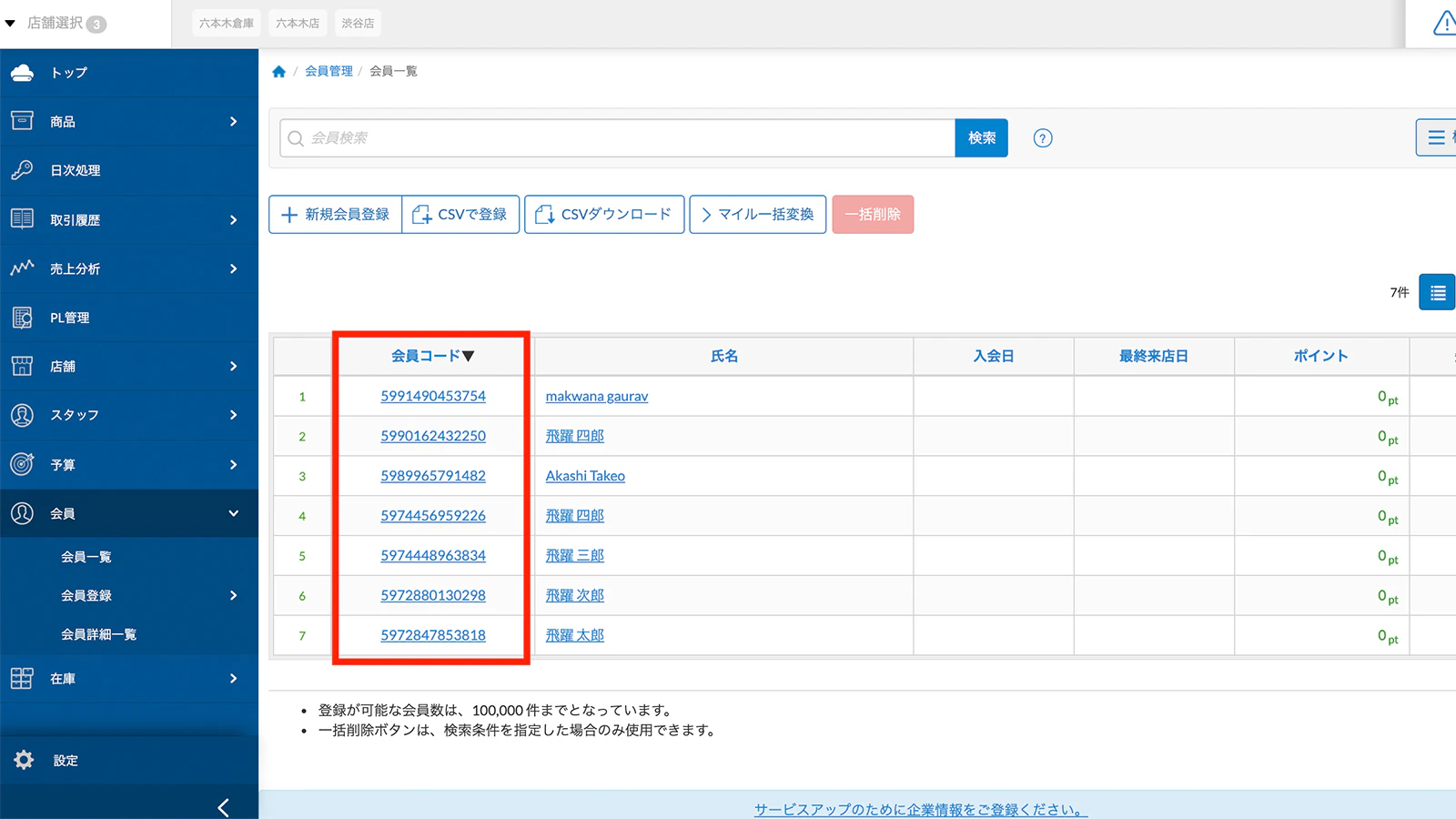Click the PL管理 document icon
Screen dimensions: 1456x819
click(22, 318)
